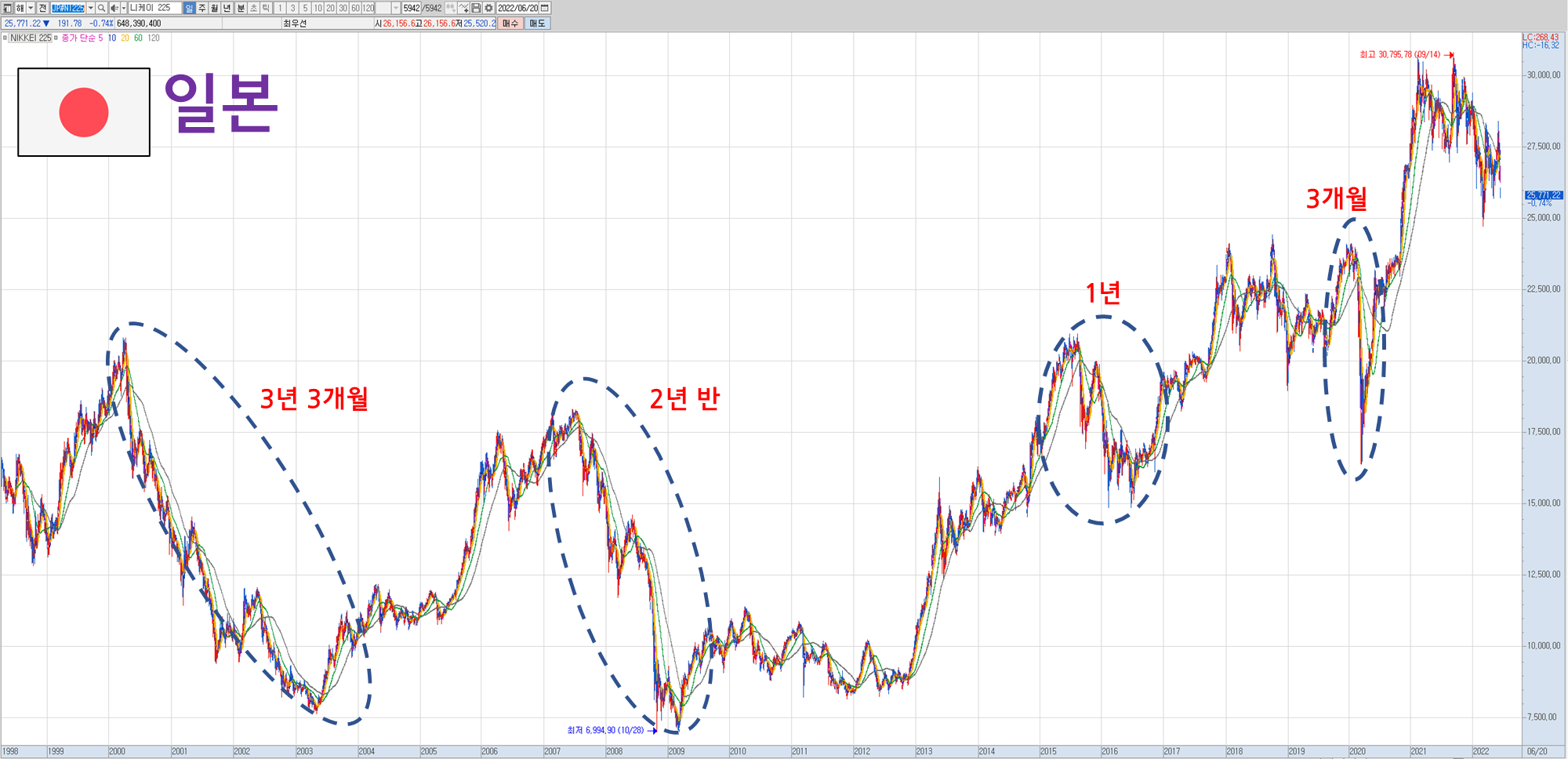Viewport: 1568px width, 759px height.
Task: Click the 최우선 label
Action: tap(295, 24)
